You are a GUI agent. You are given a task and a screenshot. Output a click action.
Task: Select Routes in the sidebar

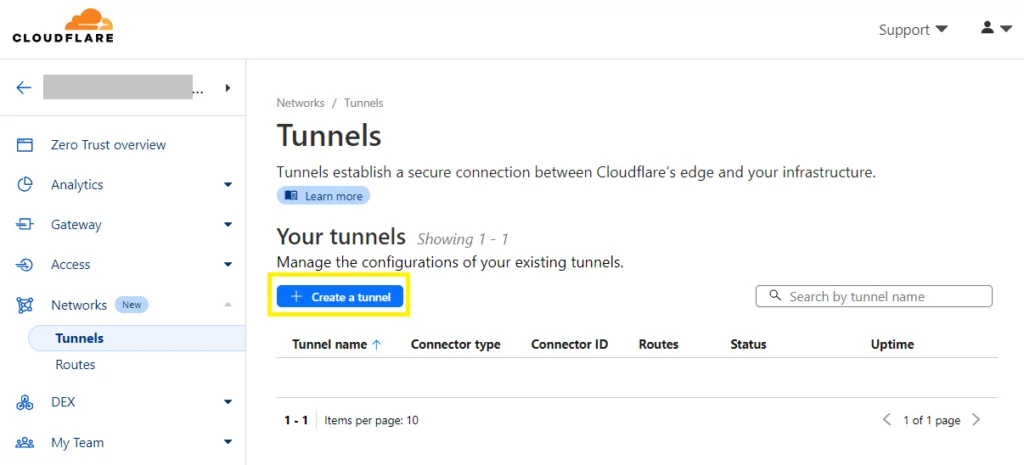tap(75, 364)
